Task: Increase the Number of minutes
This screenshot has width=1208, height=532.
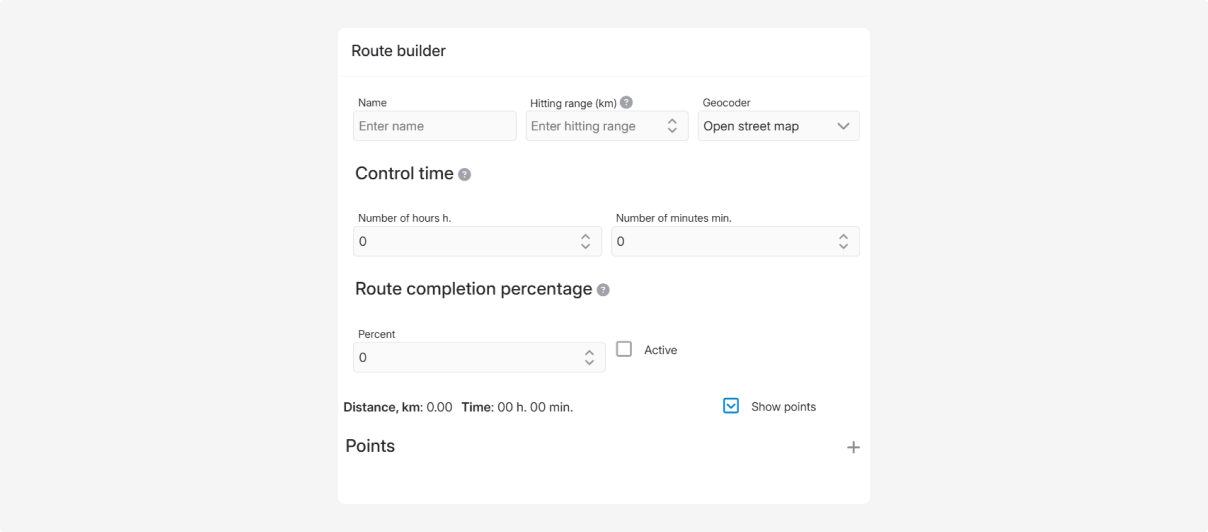Action: pyautogui.click(x=843, y=237)
